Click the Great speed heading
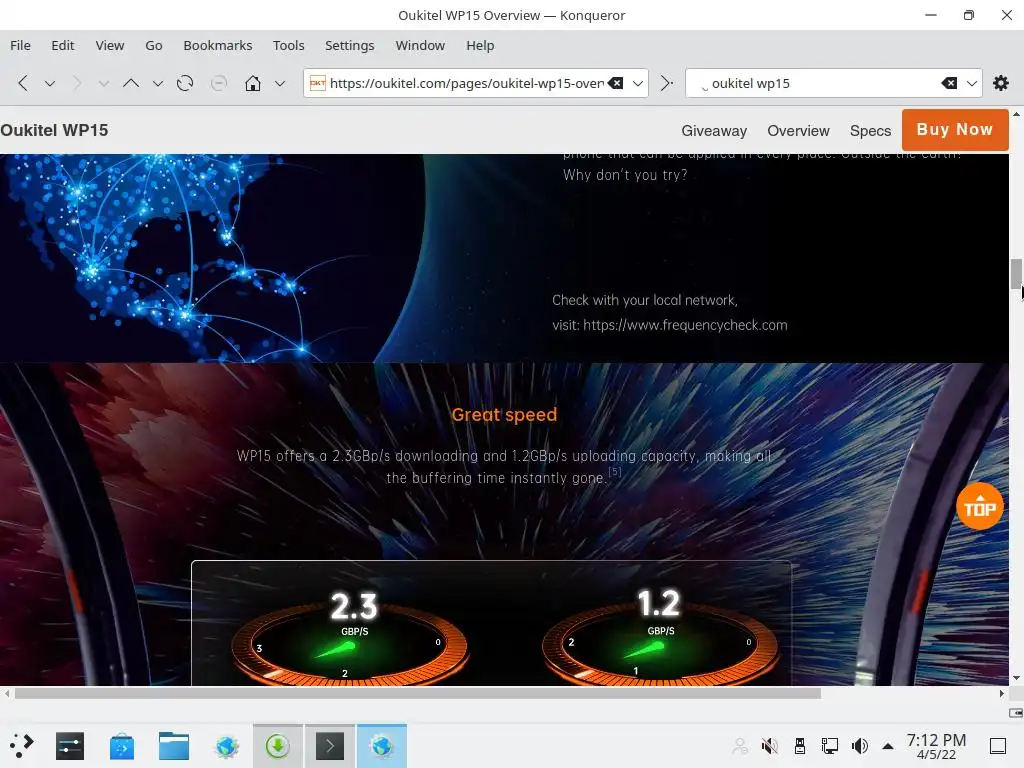 504,415
